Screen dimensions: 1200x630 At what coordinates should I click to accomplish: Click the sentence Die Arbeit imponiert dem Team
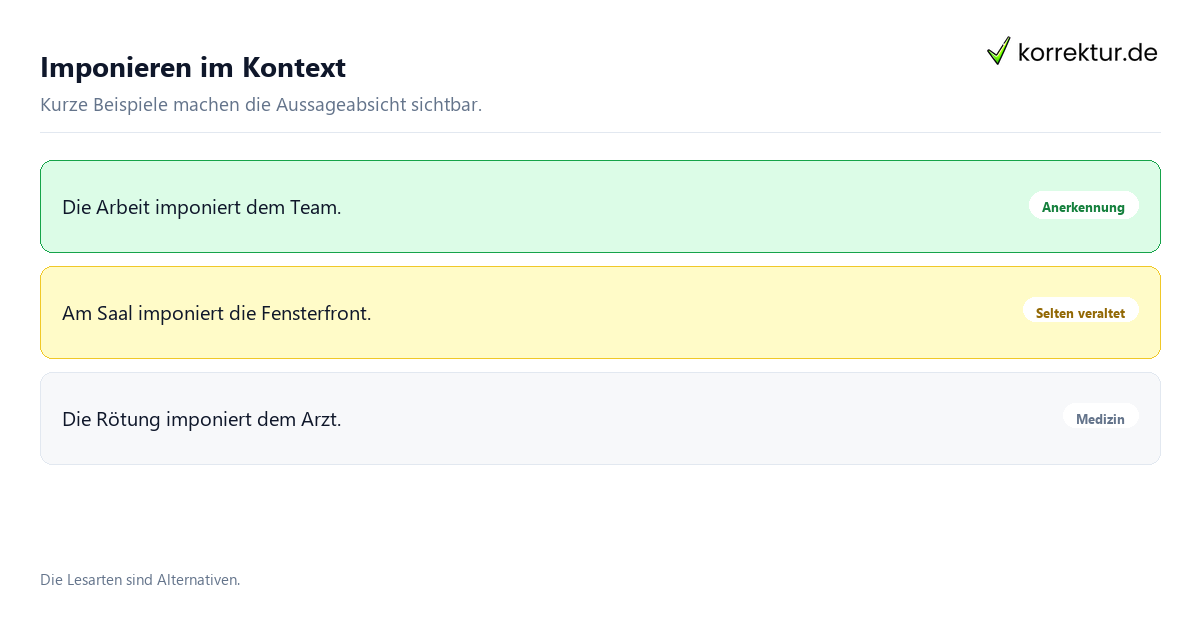coord(202,208)
